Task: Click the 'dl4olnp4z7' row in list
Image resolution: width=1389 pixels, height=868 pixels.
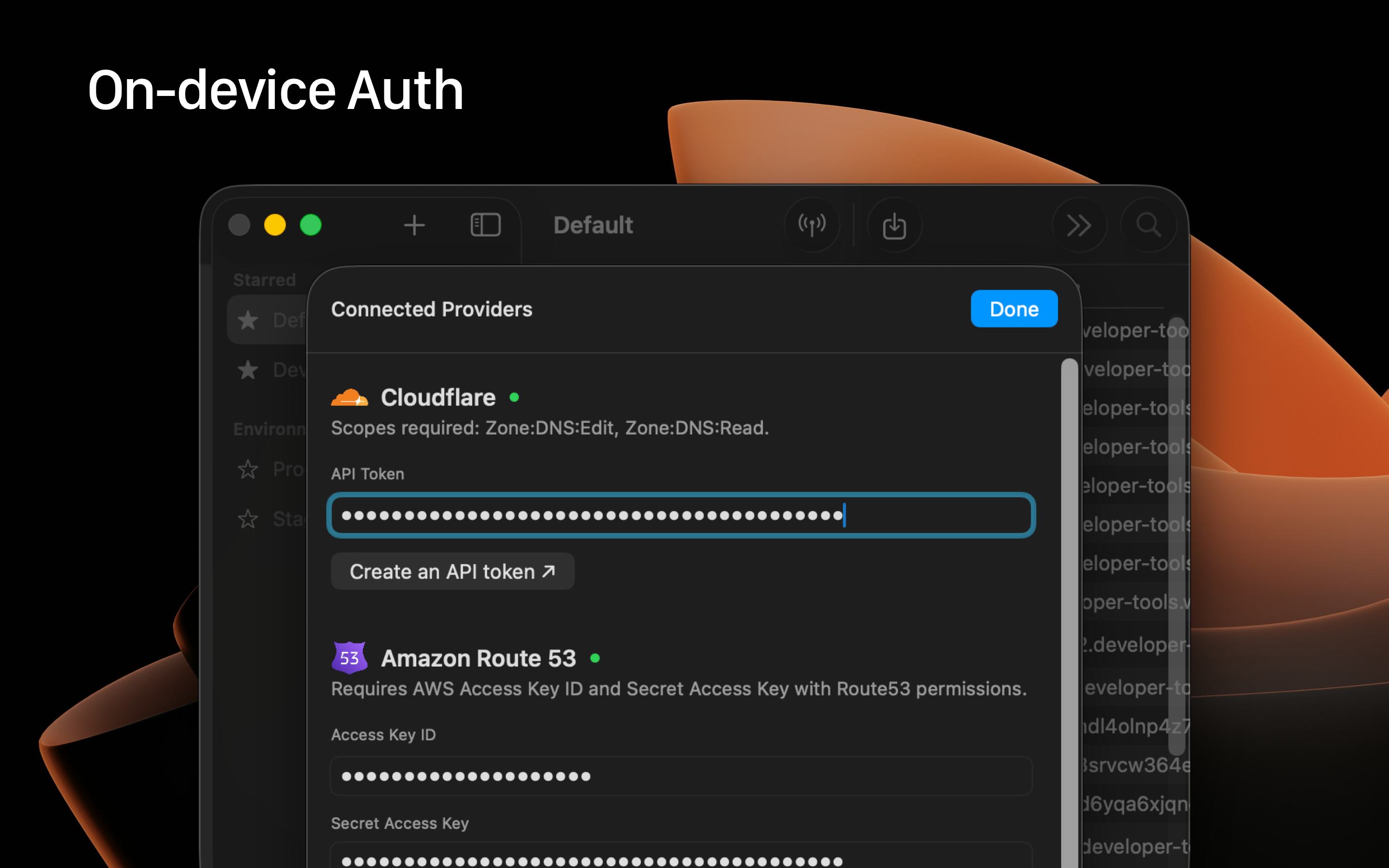Action: (x=1135, y=726)
